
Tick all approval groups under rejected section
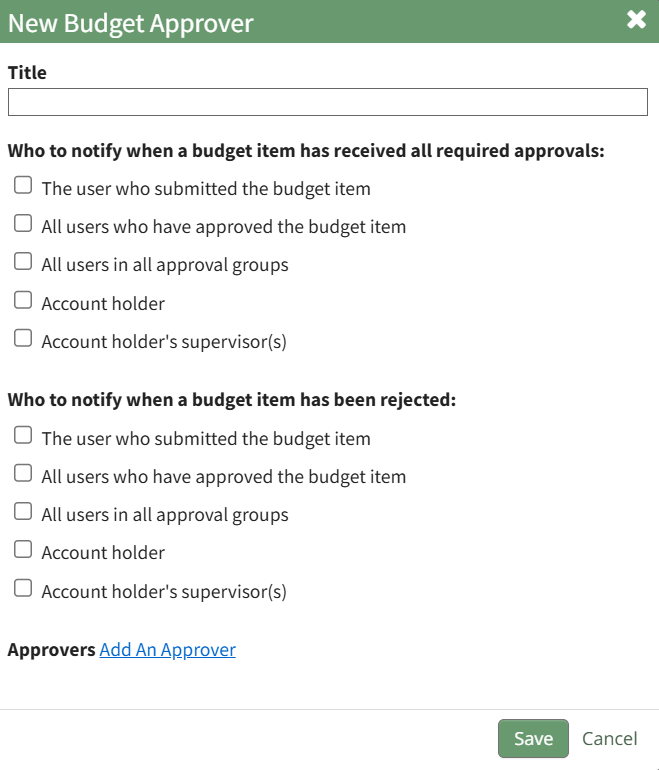23,512
